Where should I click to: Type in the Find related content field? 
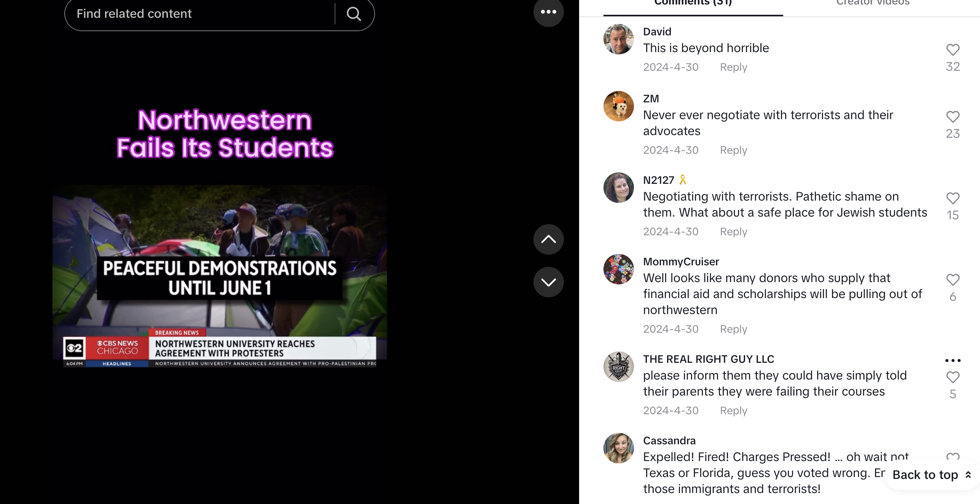(x=200, y=14)
